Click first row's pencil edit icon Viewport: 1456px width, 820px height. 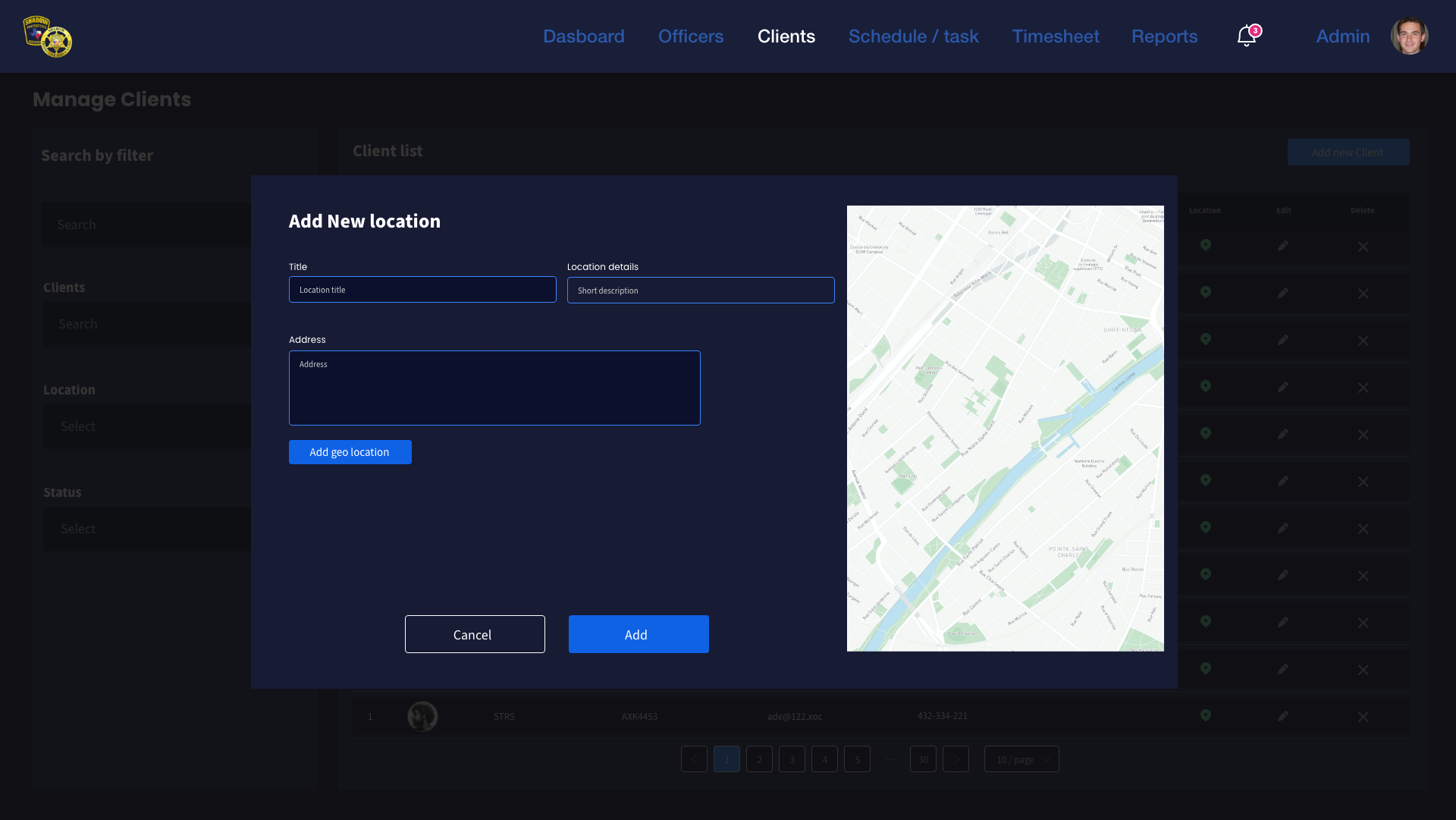point(1282,246)
